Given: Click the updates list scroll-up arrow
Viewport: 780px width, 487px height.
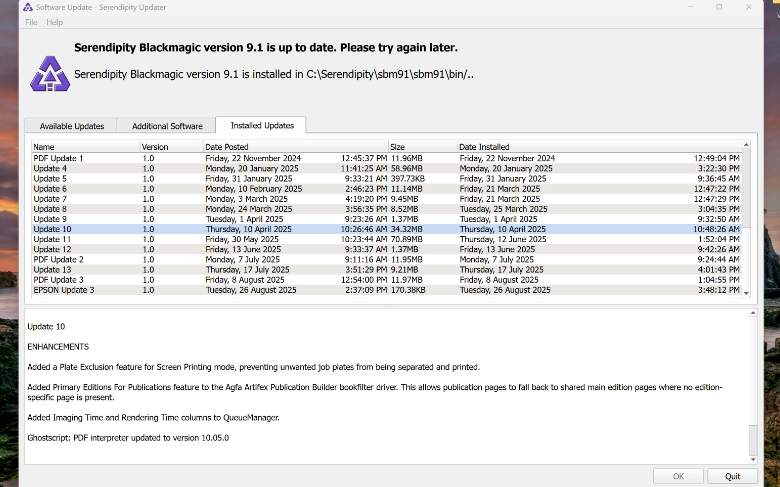Looking at the screenshot, I should point(746,145).
